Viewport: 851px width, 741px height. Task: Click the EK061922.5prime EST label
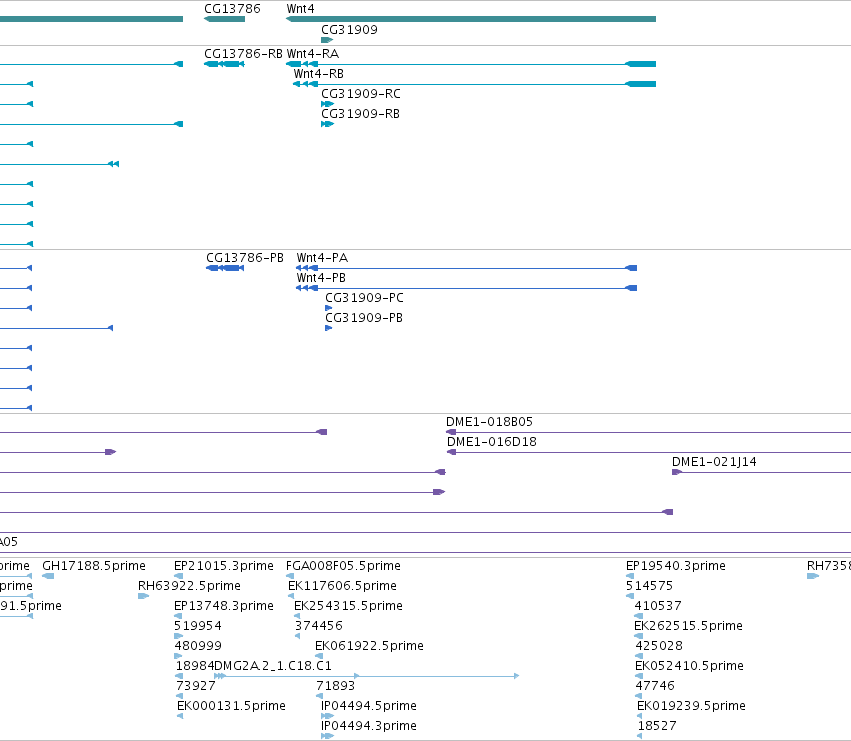tap(369, 646)
